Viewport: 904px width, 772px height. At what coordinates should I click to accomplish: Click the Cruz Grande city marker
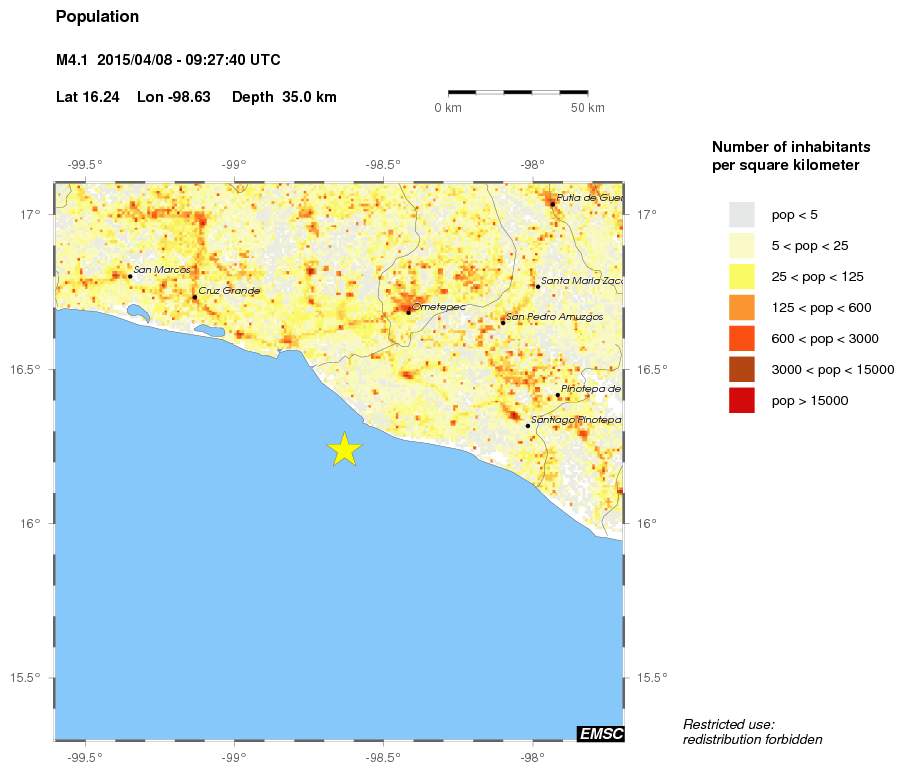195,297
